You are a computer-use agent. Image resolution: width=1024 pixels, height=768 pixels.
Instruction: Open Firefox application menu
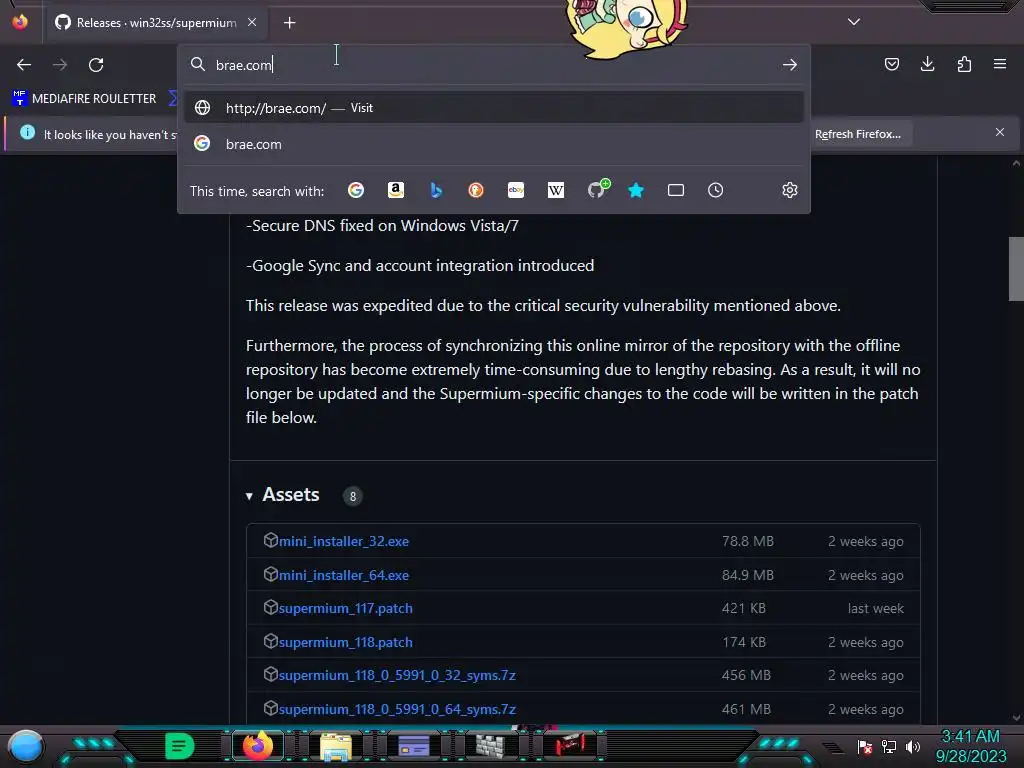1000,64
